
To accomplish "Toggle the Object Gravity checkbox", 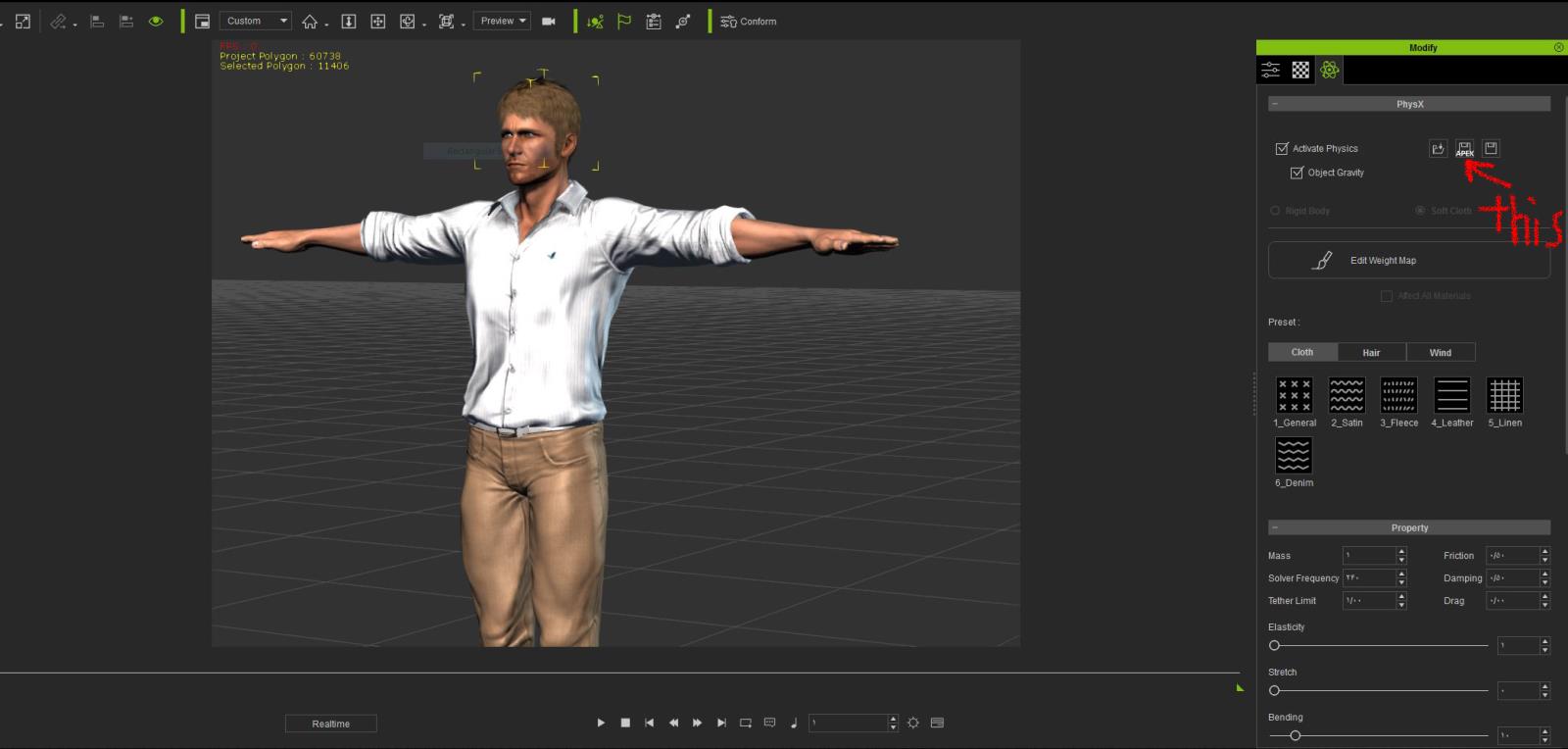I will pyautogui.click(x=1298, y=173).
